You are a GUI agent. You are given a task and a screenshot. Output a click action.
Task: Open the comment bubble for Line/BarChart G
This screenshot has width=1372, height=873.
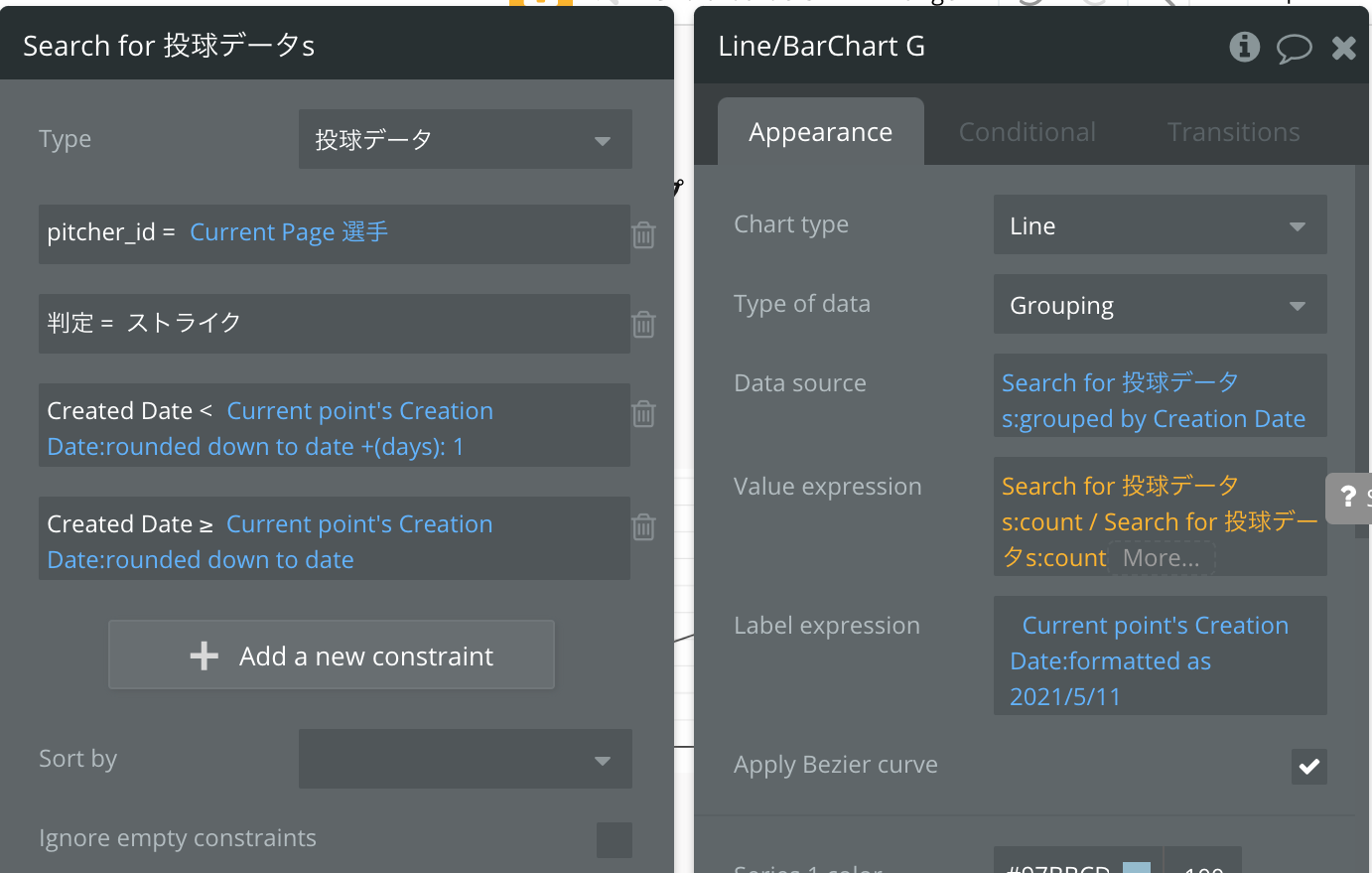[x=1294, y=48]
